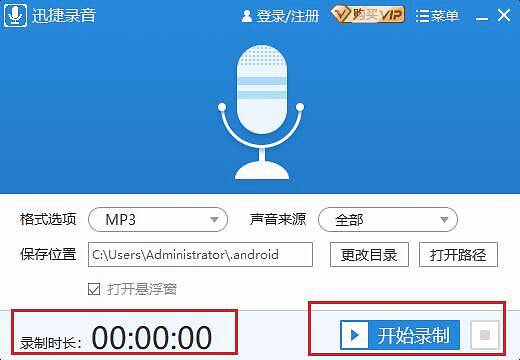Open the 菜单 menu
Screen dimensions: 520x360
click(x=437, y=16)
